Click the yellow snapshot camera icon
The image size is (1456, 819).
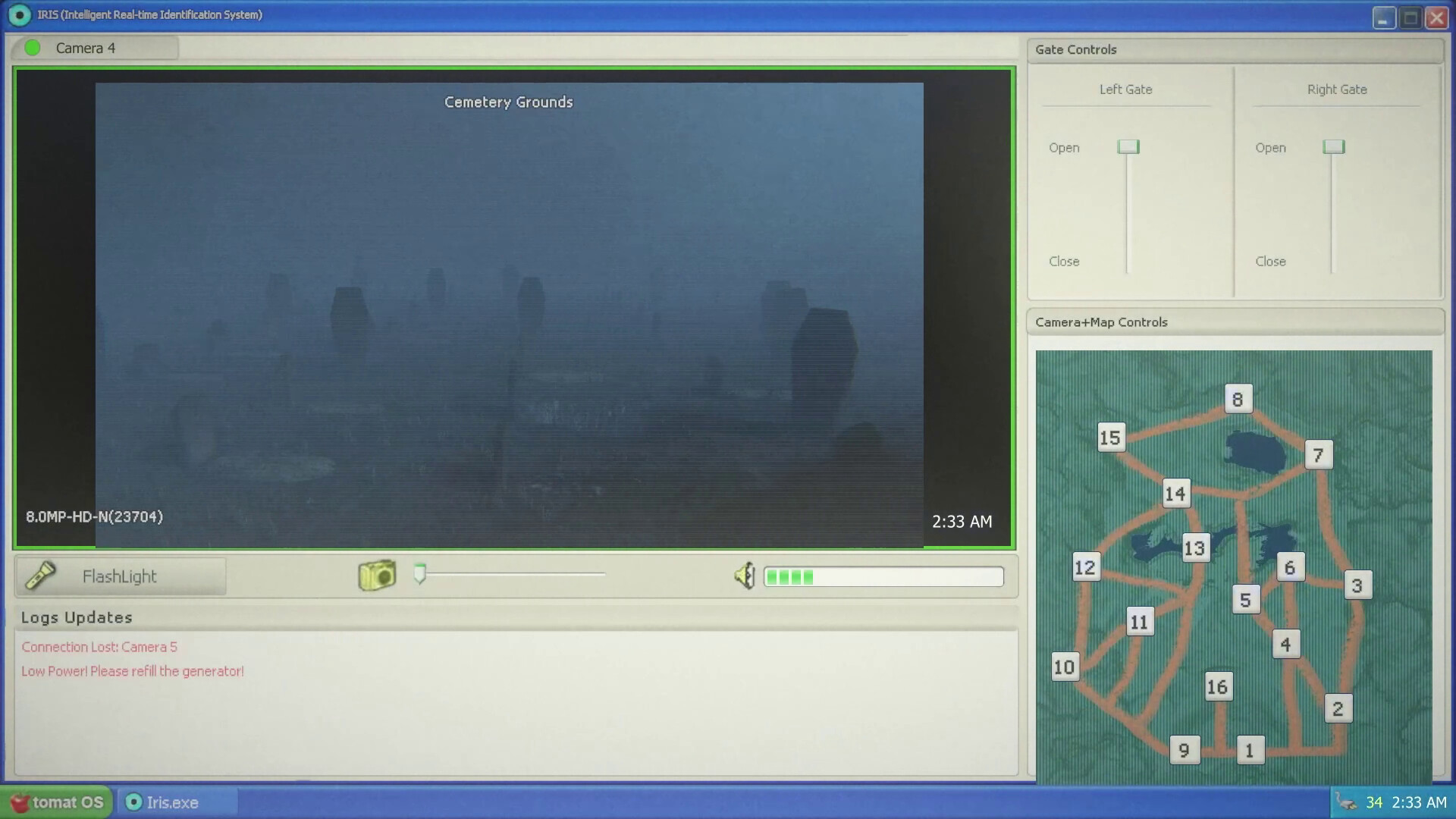(x=377, y=576)
